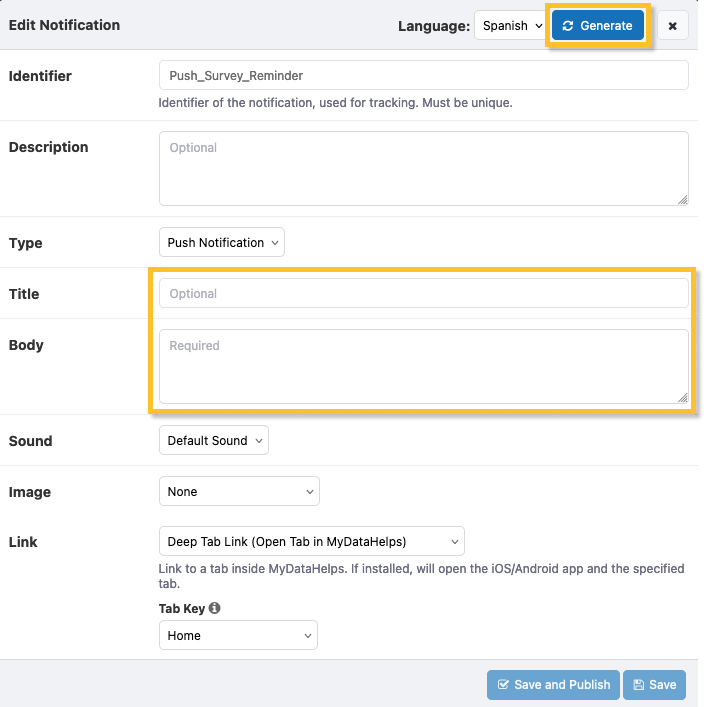Open the Default Sound dropdown
Viewport: 704px width, 707px height.
pyautogui.click(x=214, y=440)
